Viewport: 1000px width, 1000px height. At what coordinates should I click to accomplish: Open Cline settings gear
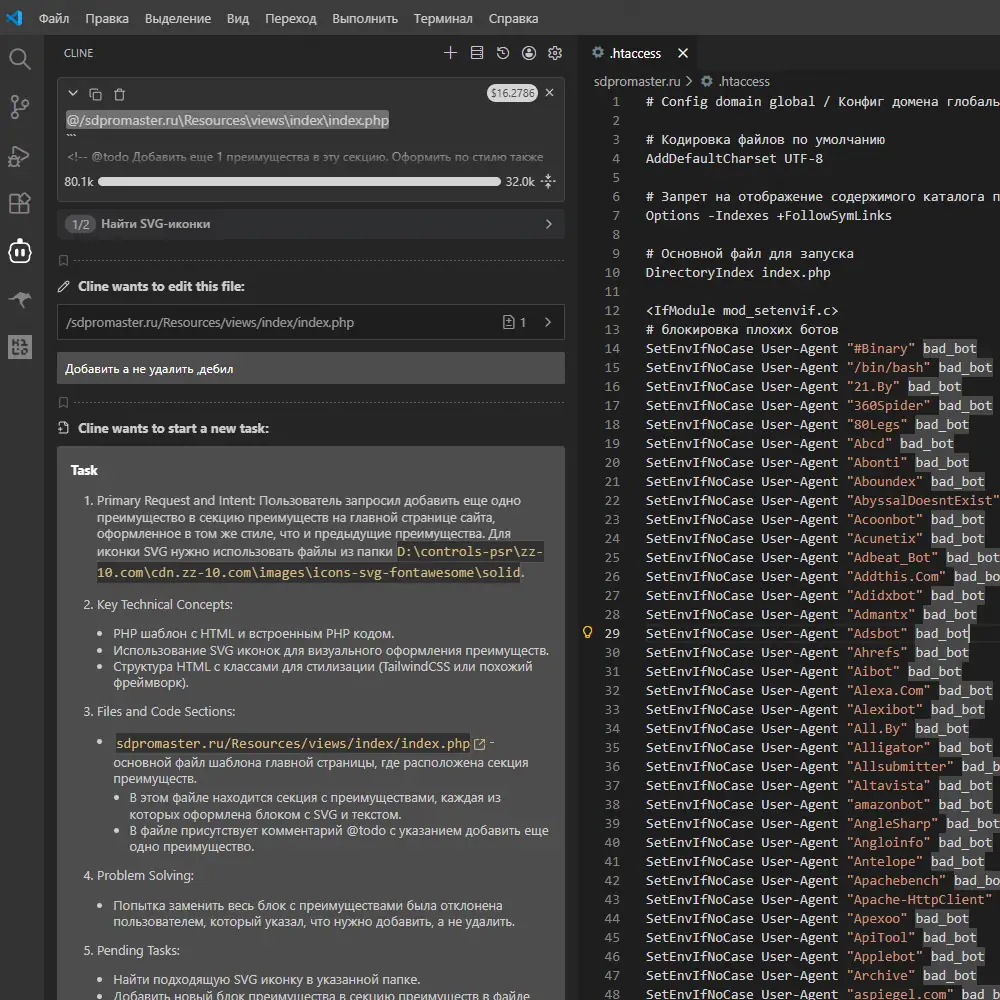point(555,53)
